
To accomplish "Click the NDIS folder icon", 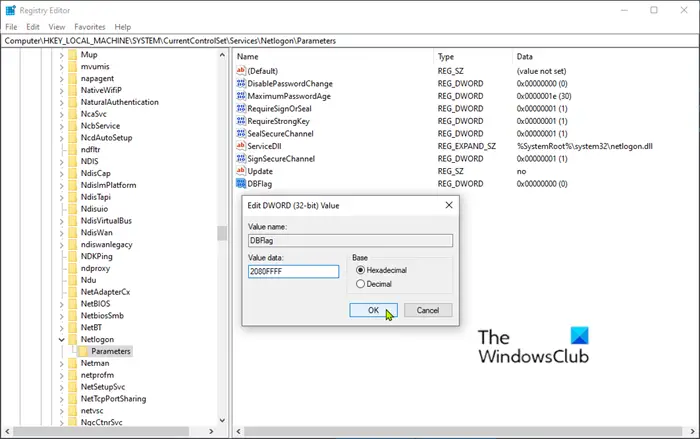I will click(x=73, y=161).
